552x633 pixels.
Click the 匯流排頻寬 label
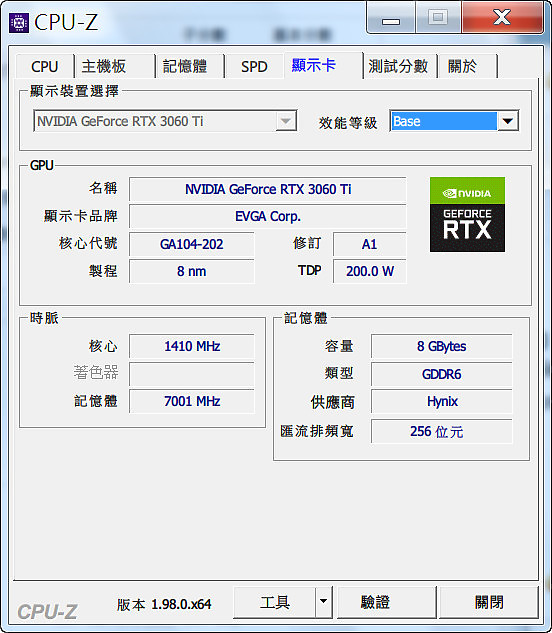(x=317, y=431)
